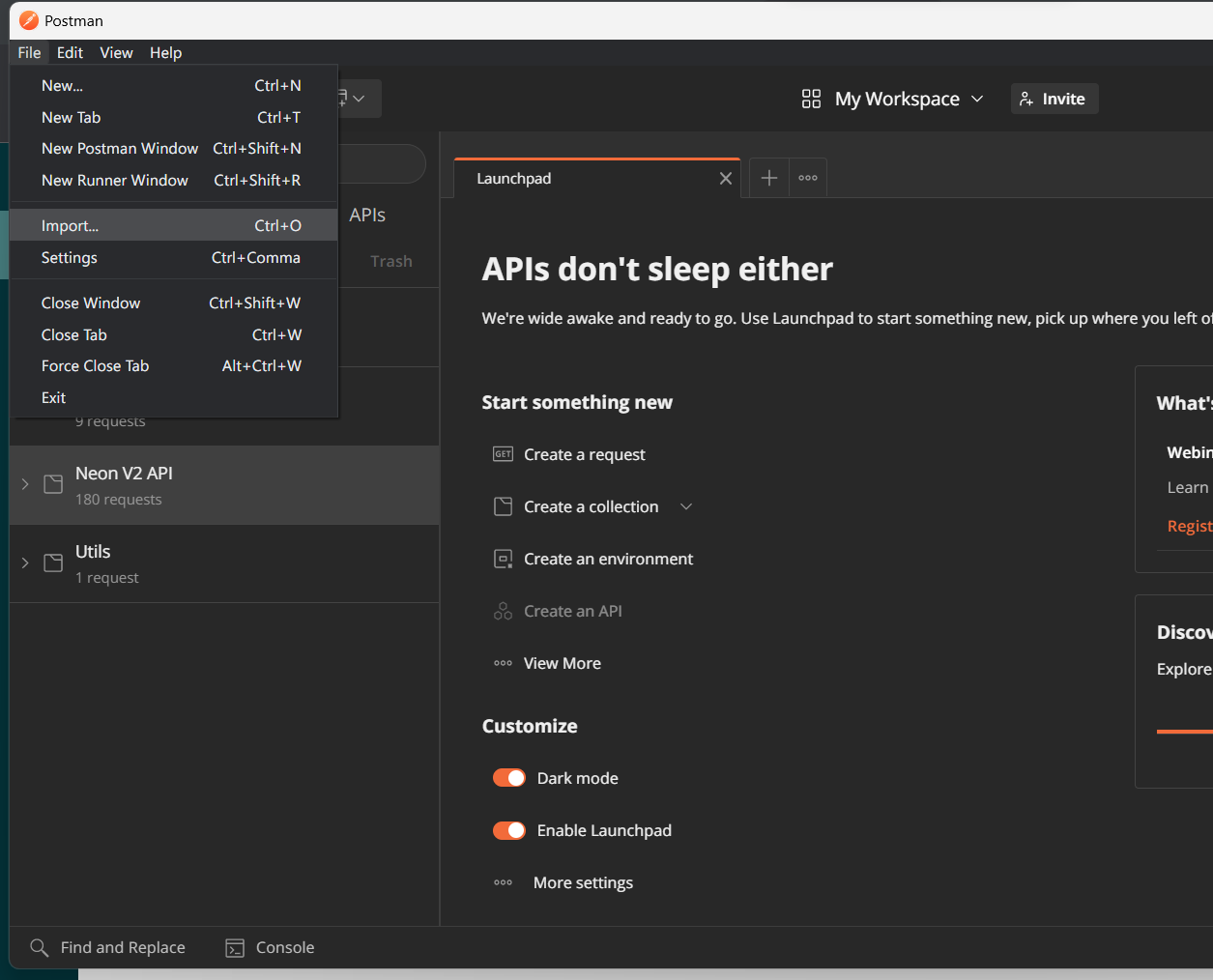Click the sidebar search field
This screenshot has width=1213, height=980.
(x=383, y=164)
